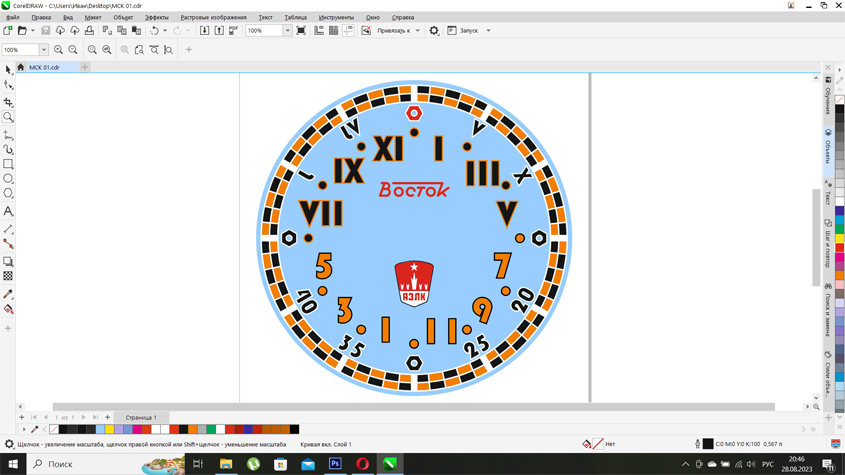Screen dimensions: 845x475
Task: Toggle the rulers display
Action: pyautogui.click(x=319, y=31)
